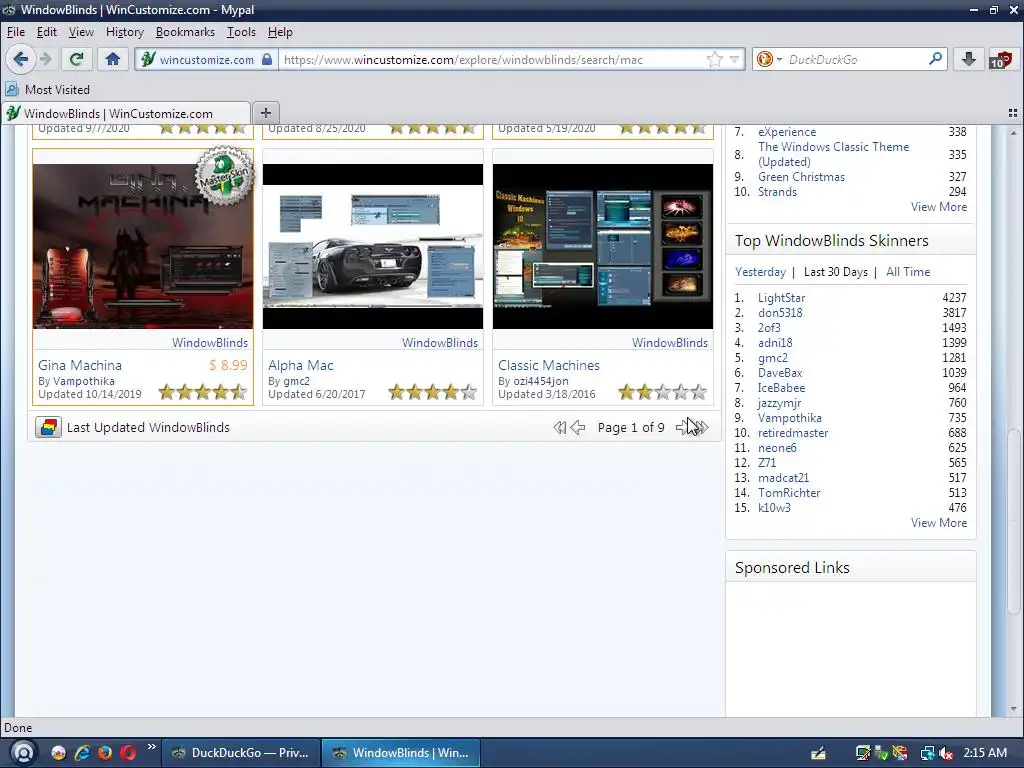
Task: Open the Alpha Mac skin thumbnail
Action: [x=373, y=246]
